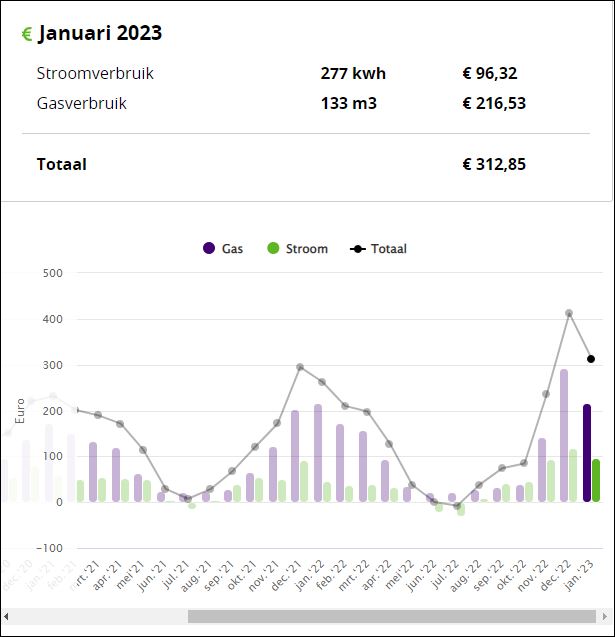The width and height of the screenshot is (615, 637).
Task: Click the green euro icon beside Januari 2023
Action: click(x=26, y=35)
